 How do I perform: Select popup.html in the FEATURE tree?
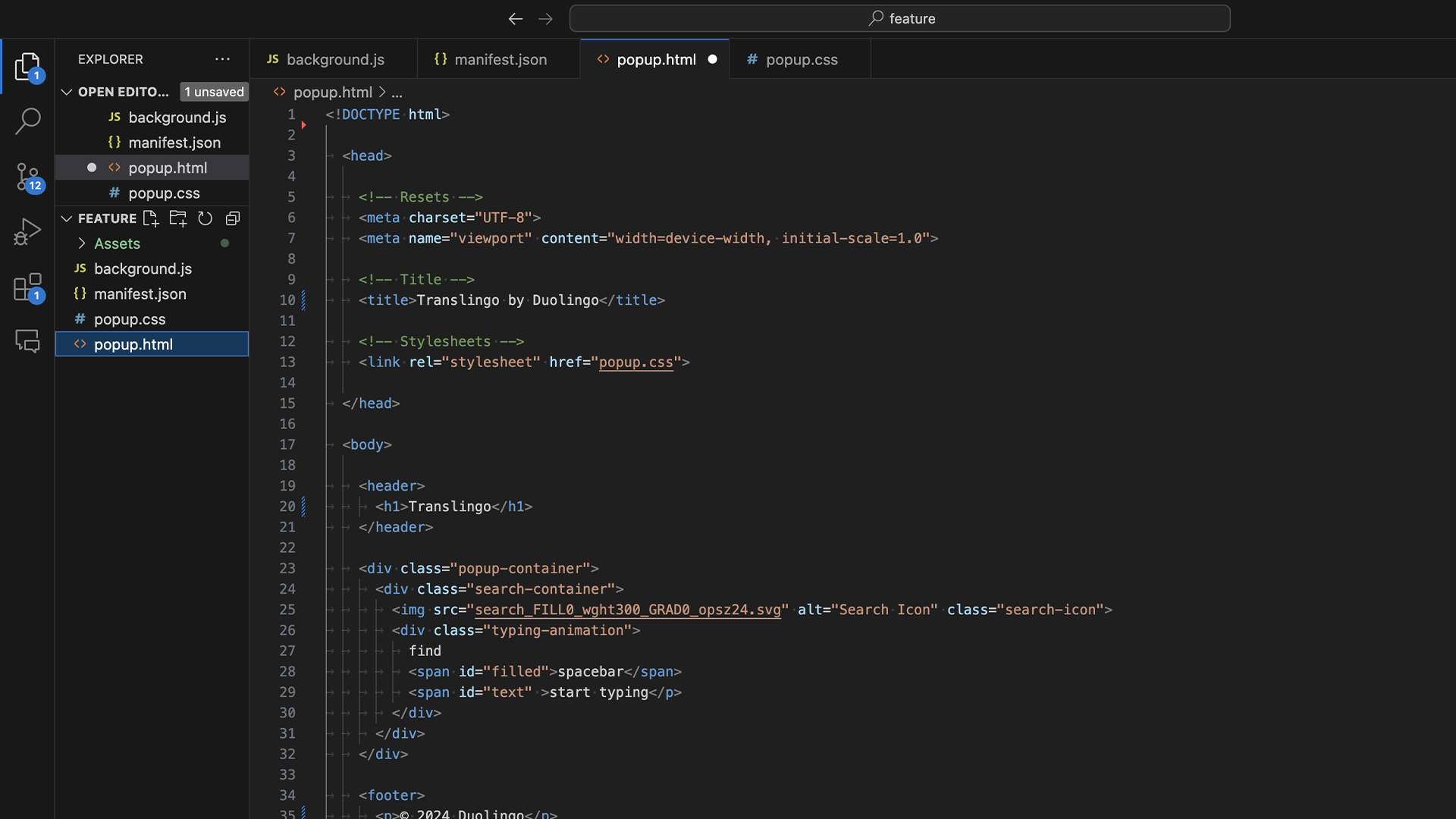[152, 344]
